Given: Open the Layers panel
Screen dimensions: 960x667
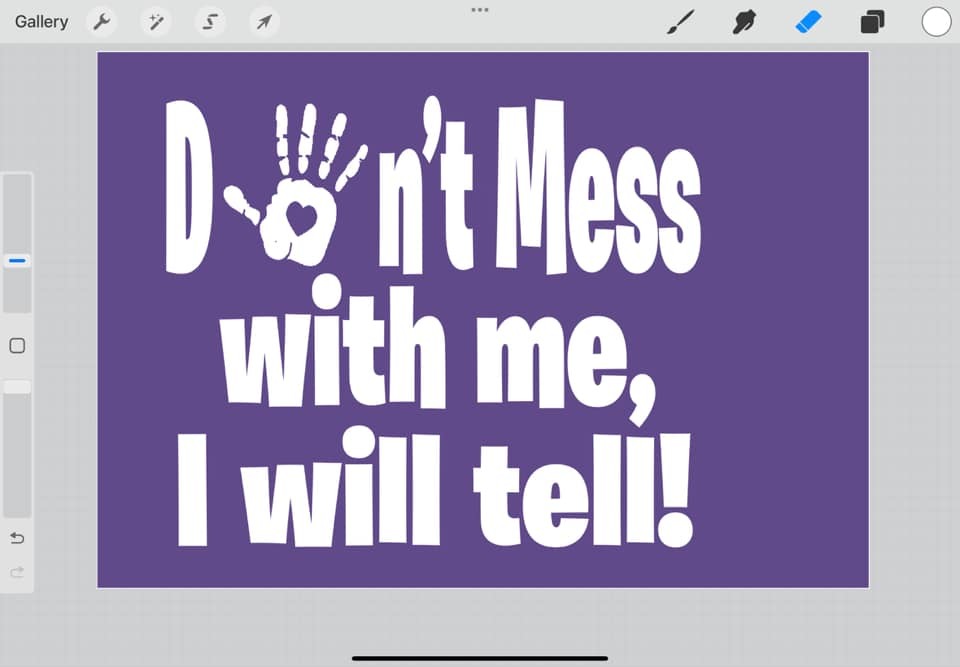Looking at the screenshot, I should (872, 21).
